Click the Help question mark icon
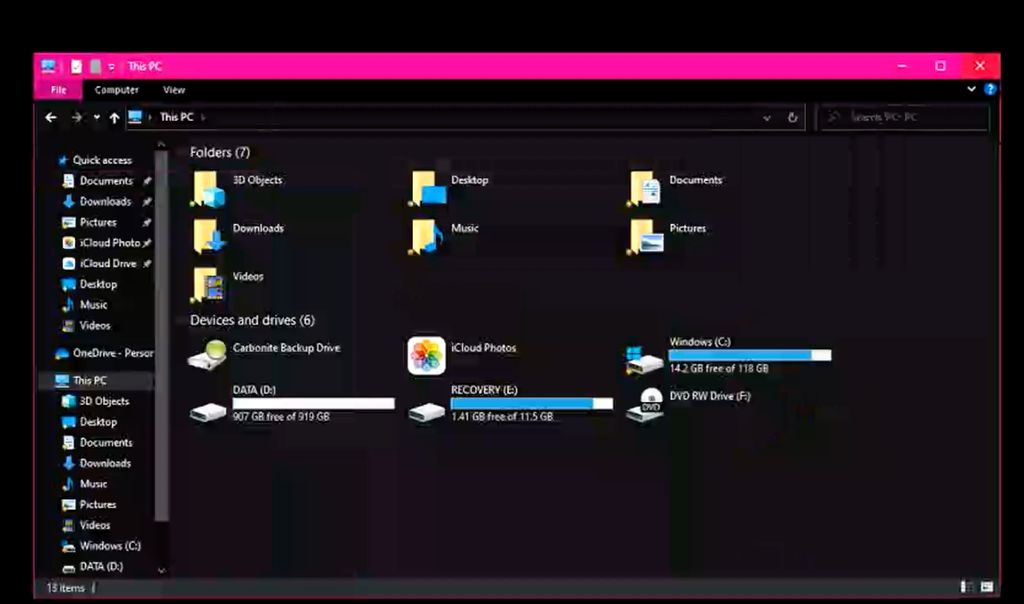The width and height of the screenshot is (1024, 604). pos(990,89)
